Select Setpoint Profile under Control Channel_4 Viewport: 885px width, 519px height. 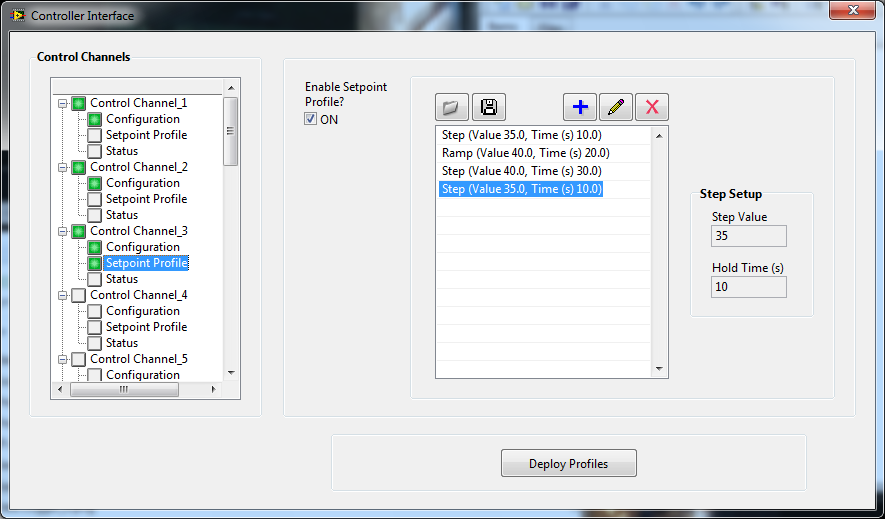[x=146, y=327]
